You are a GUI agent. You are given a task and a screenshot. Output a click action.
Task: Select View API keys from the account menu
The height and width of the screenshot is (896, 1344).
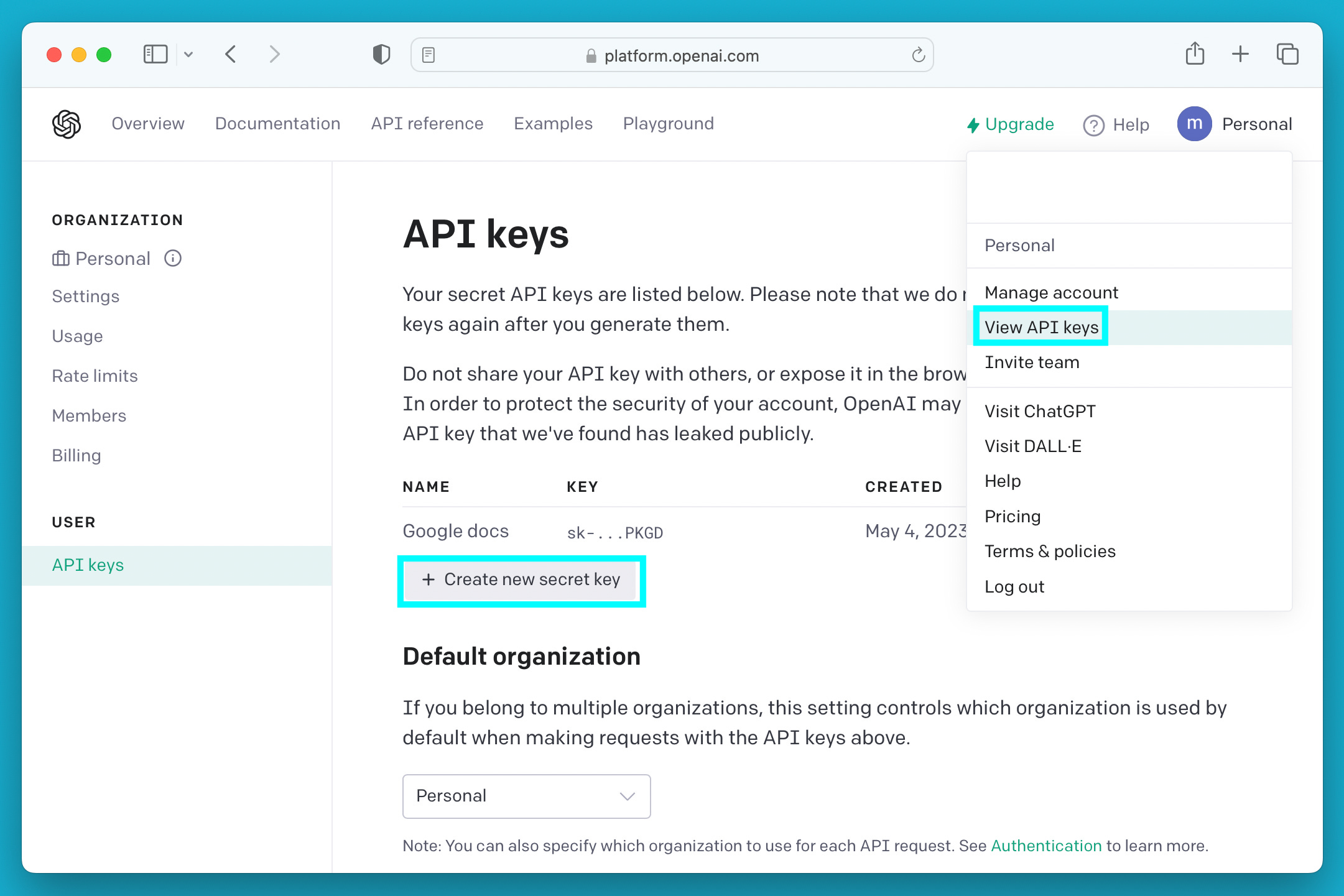1040,327
